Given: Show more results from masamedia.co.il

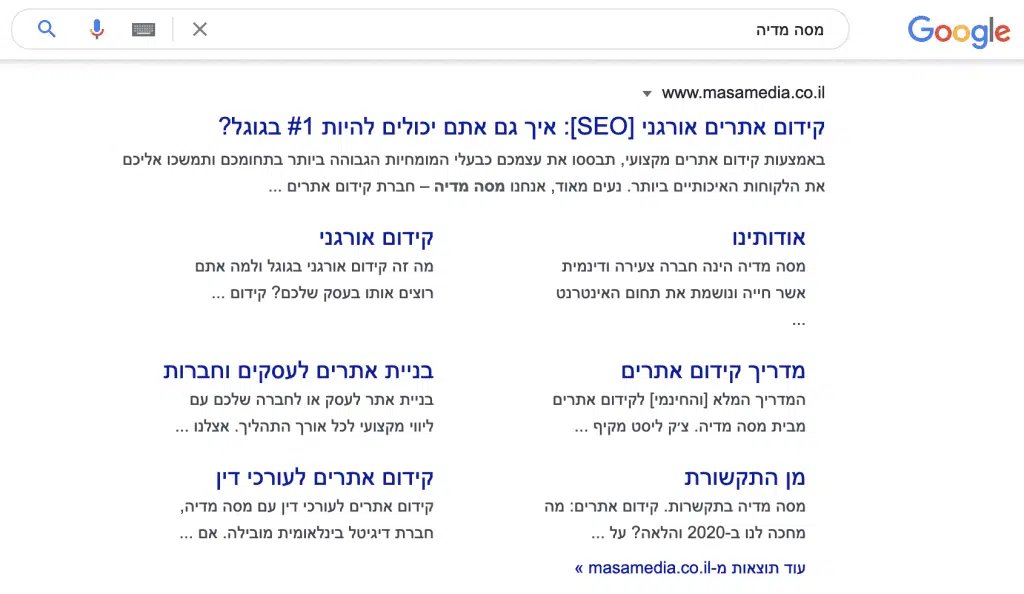Looking at the screenshot, I should pos(690,568).
